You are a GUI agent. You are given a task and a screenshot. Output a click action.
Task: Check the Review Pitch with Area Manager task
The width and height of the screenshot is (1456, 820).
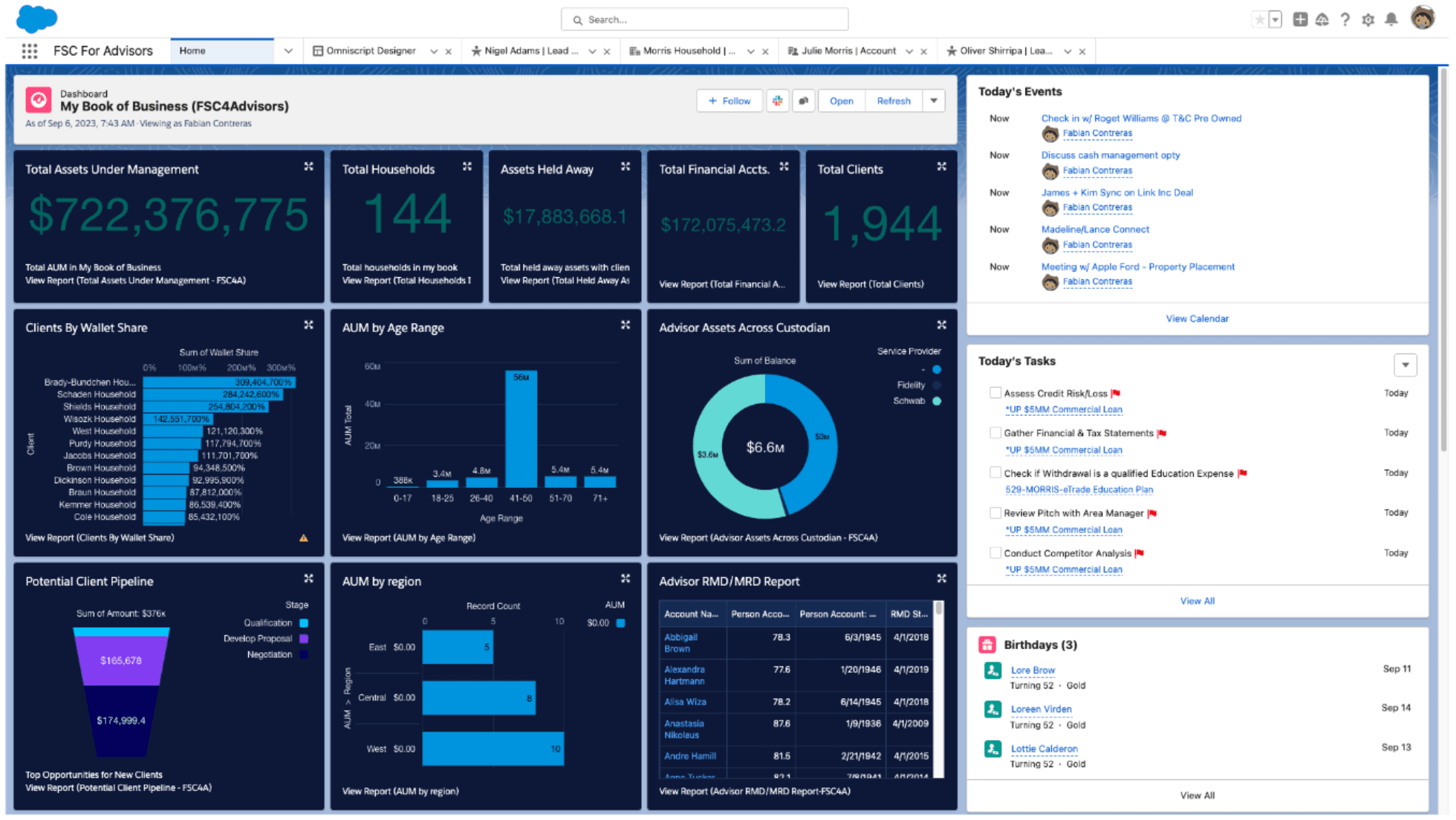(995, 512)
